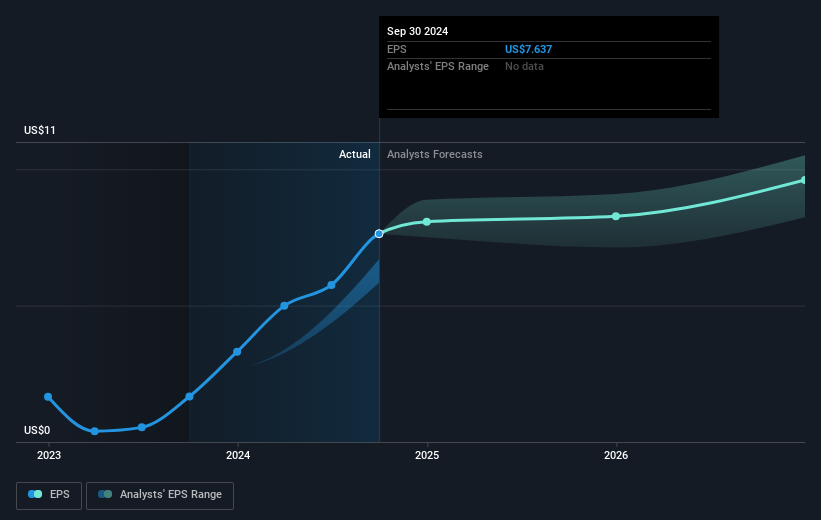Click the Sep 30 2024 tooltip date
The height and width of the screenshot is (520, 821).
tap(417, 31)
